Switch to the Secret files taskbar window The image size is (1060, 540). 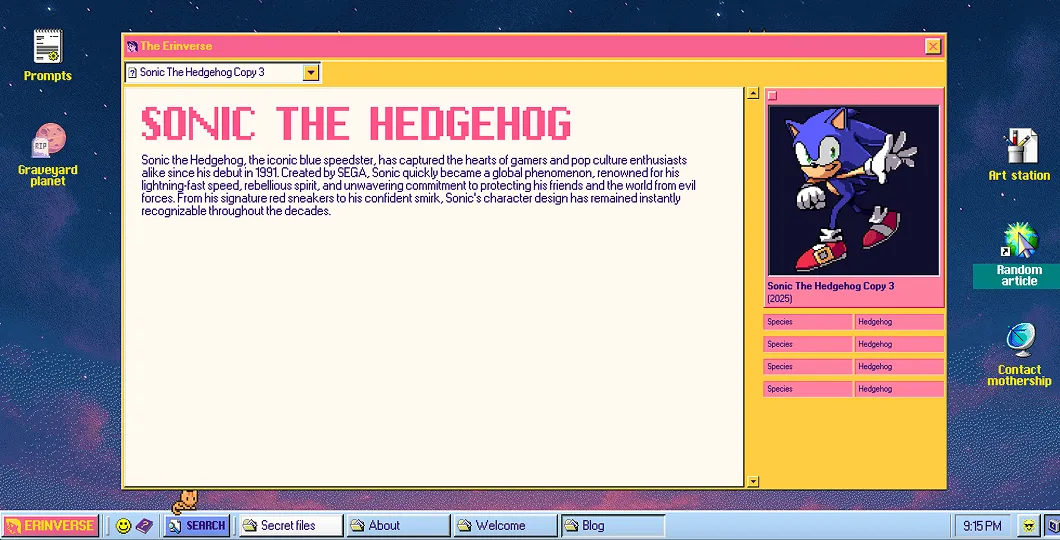point(291,525)
